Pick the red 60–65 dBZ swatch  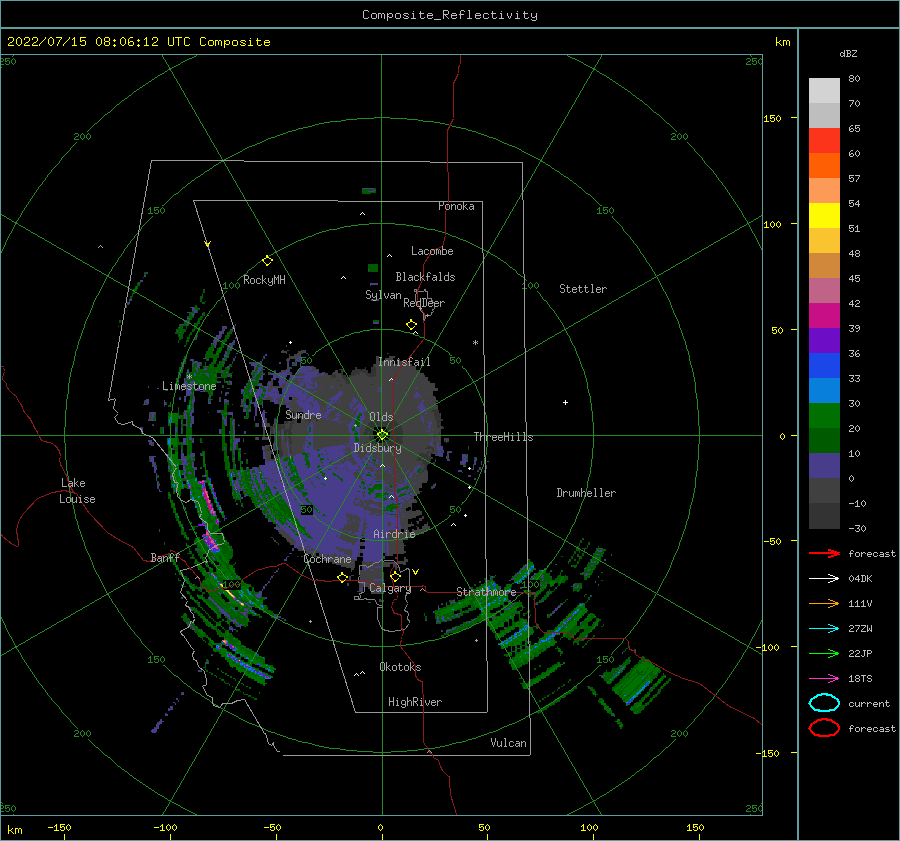click(824, 141)
